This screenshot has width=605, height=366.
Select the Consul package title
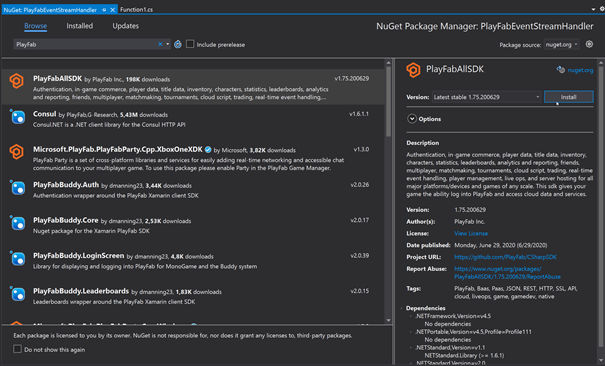[x=44, y=114]
